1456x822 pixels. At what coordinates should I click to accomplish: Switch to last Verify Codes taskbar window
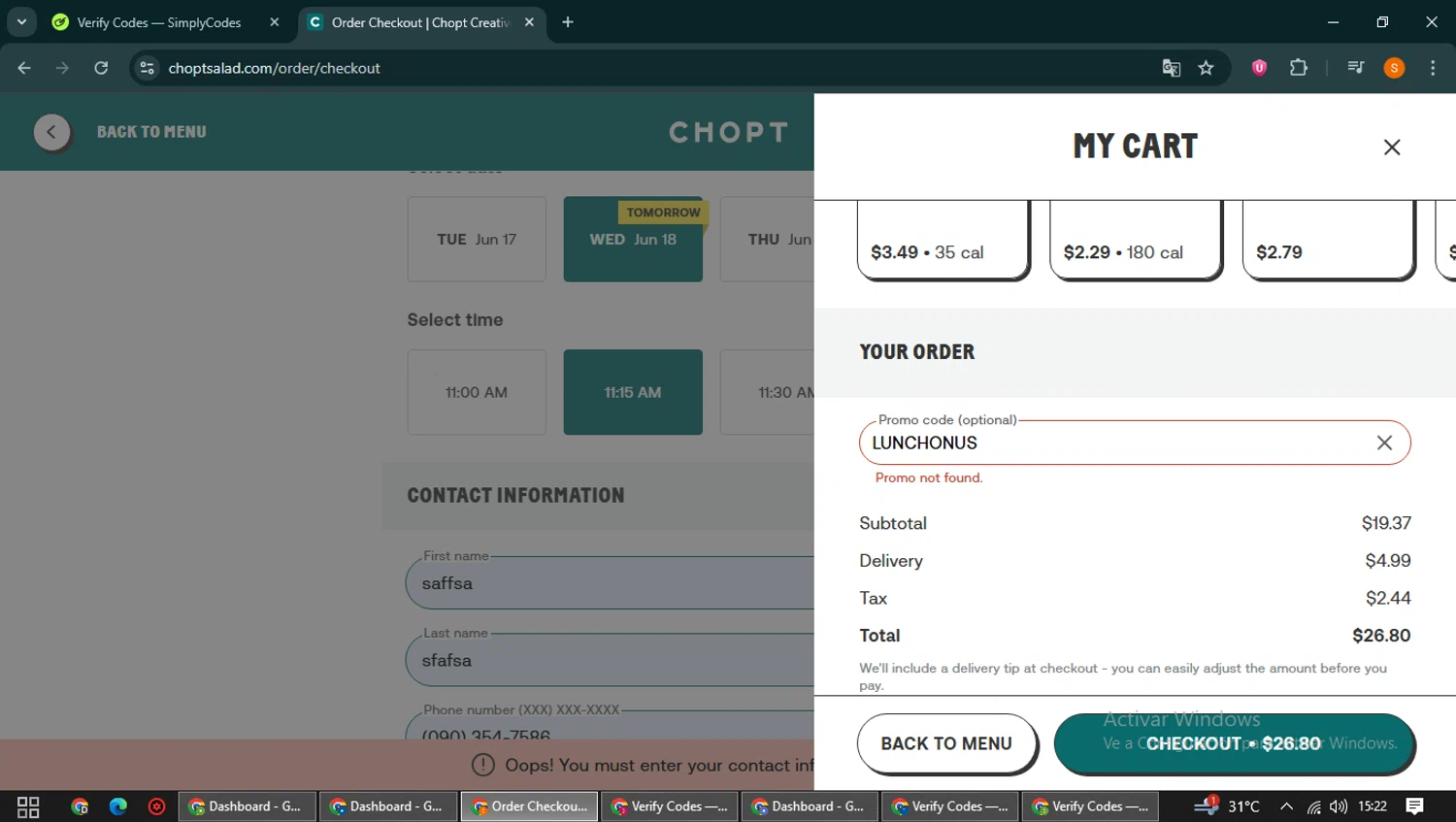coord(1090,806)
